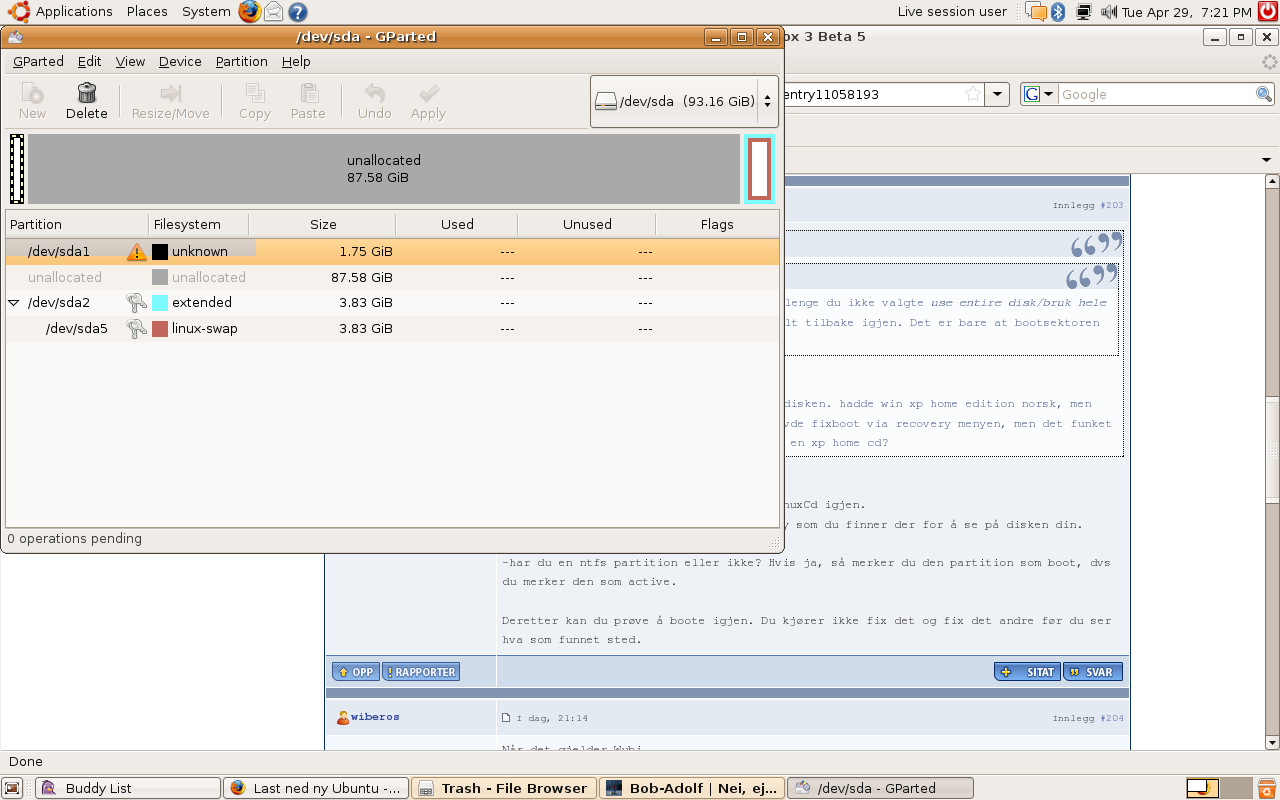
Task: Open the Partition menu in GParted
Action: tap(241, 61)
